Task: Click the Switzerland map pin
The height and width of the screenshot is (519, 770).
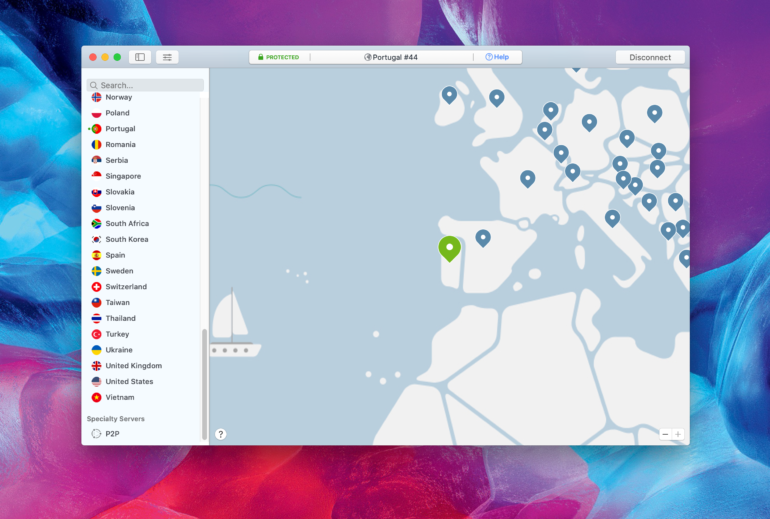Action: click(572, 172)
